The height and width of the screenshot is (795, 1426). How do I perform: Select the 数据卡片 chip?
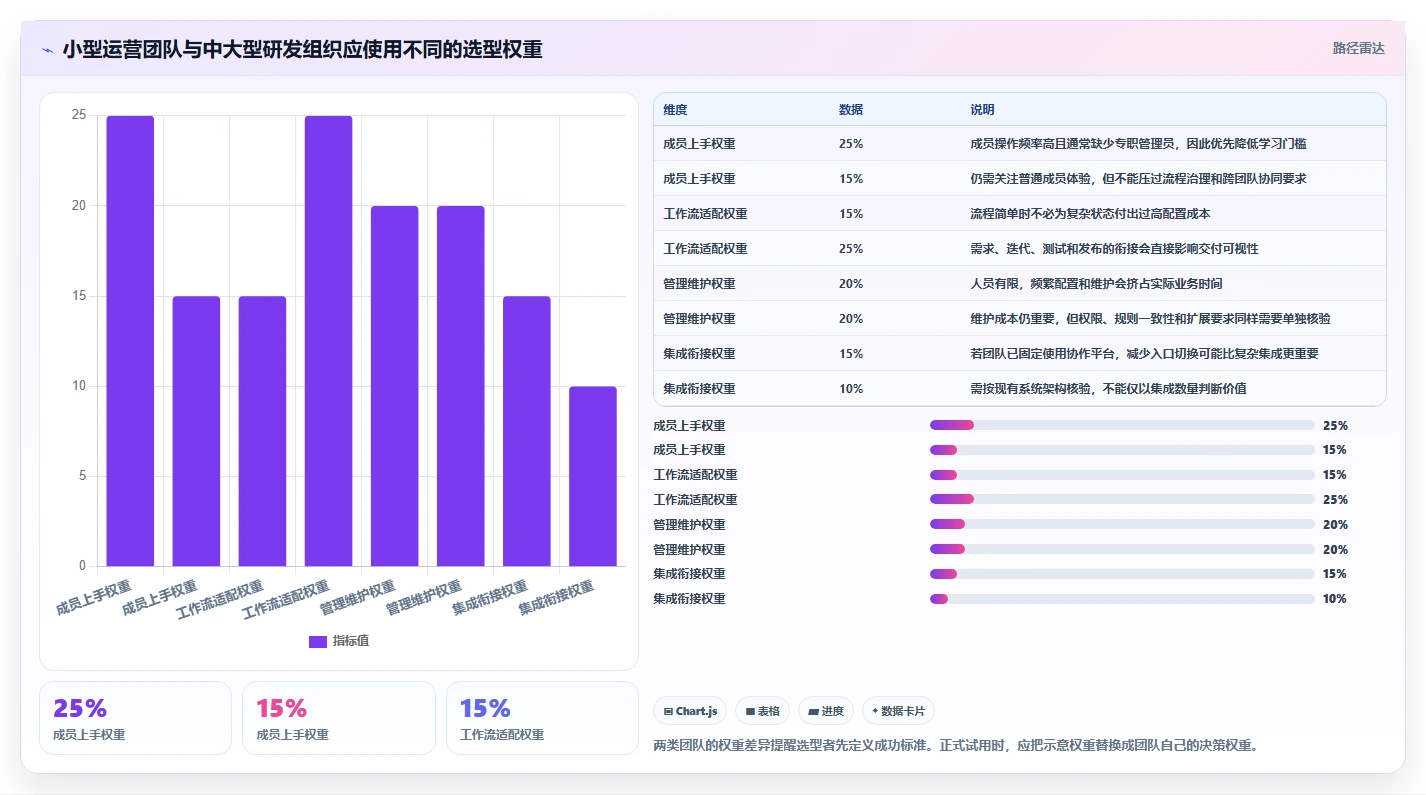(x=898, y=712)
